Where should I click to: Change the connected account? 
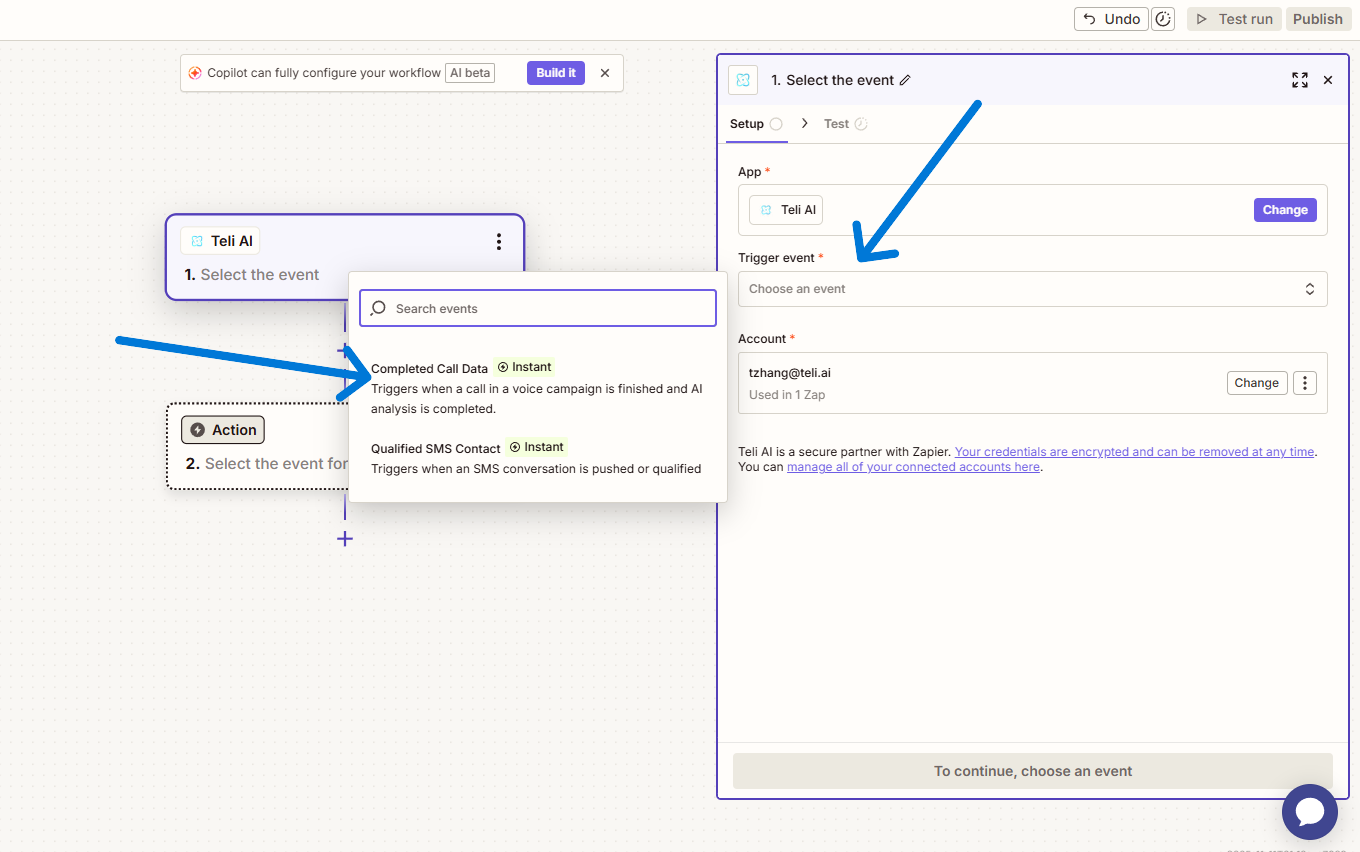1256,383
